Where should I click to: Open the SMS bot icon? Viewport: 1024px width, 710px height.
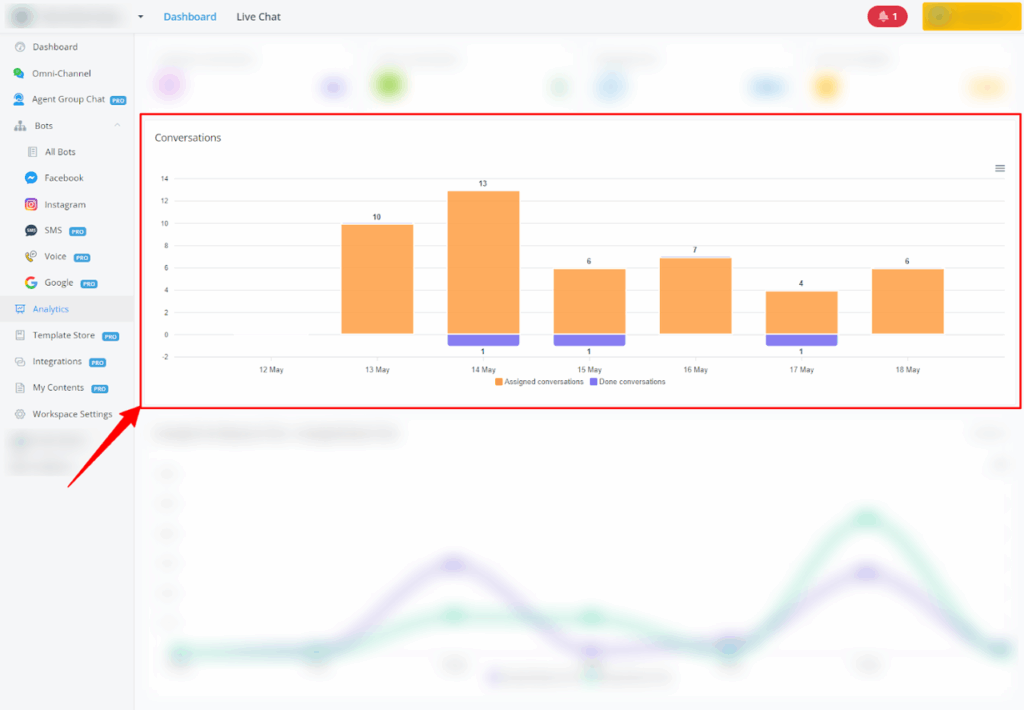(32, 230)
